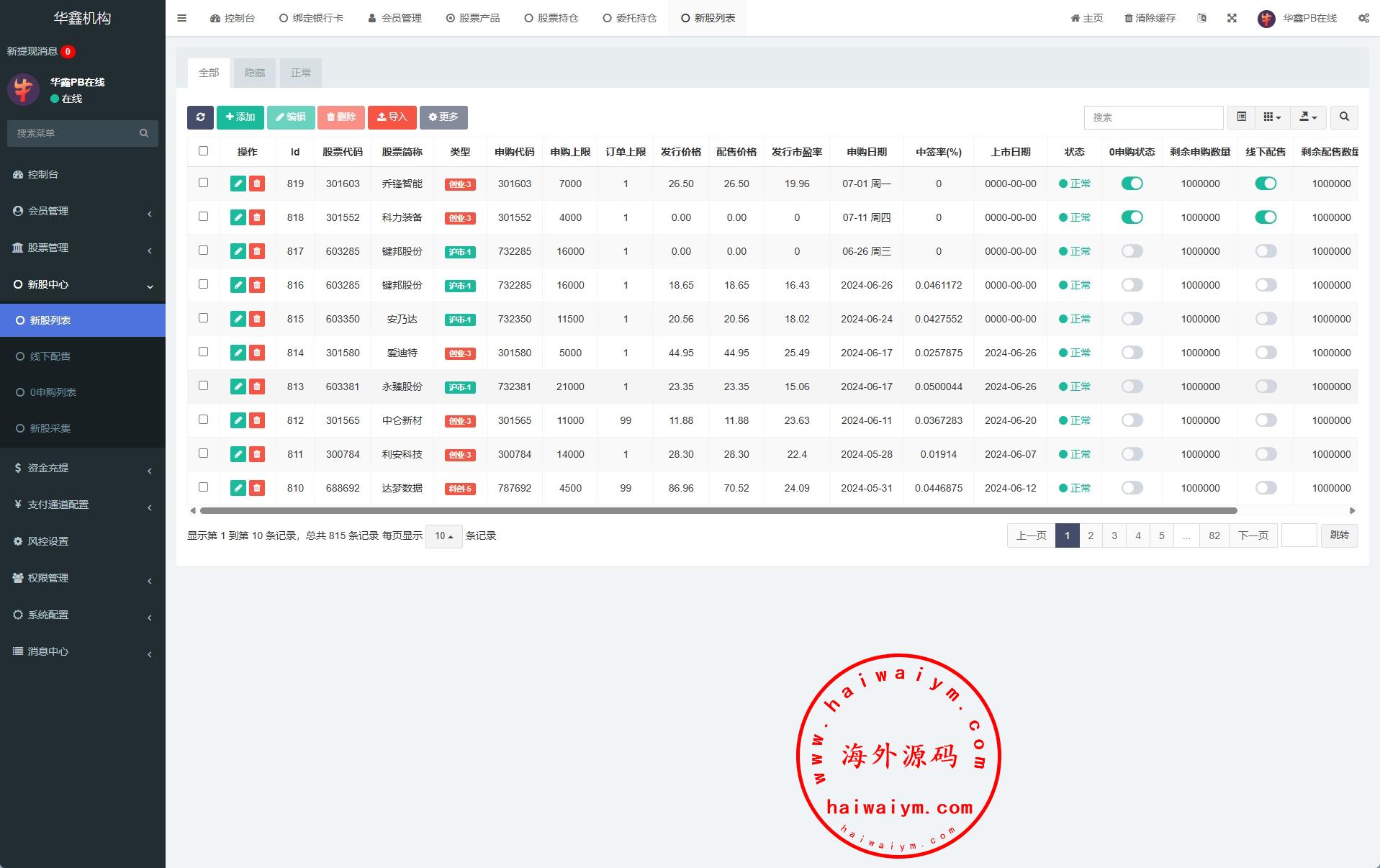Toggle the table view list icon
This screenshot has height=868, width=1380.
(x=1241, y=117)
